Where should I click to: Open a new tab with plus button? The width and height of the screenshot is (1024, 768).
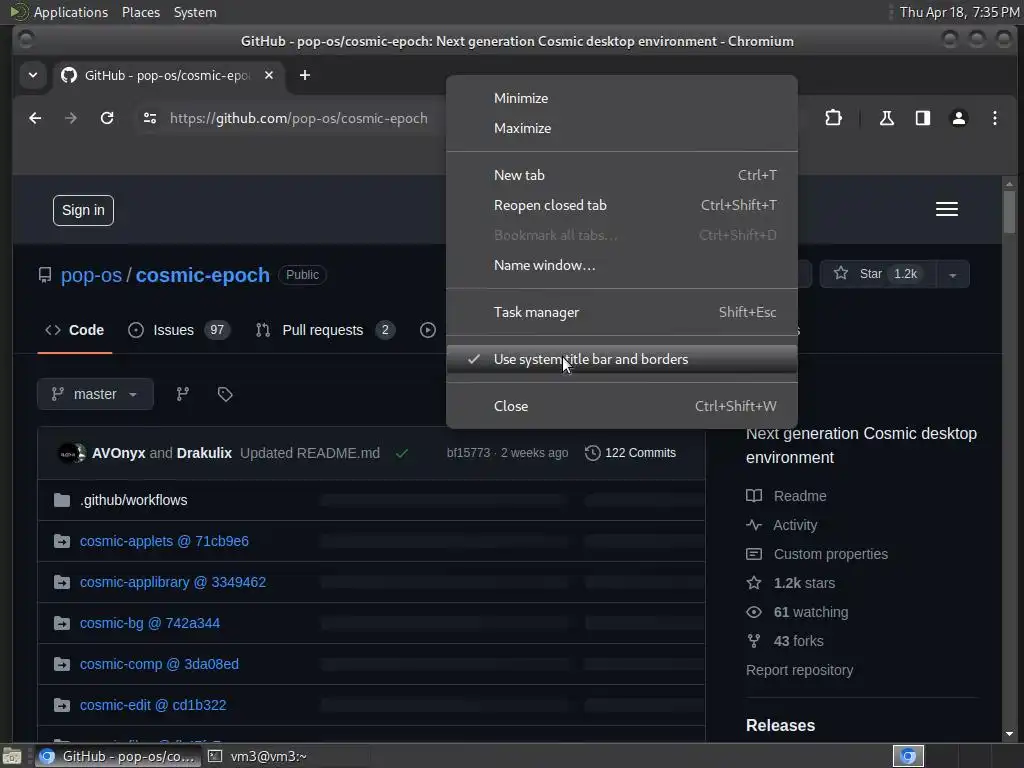tap(304, 75)
